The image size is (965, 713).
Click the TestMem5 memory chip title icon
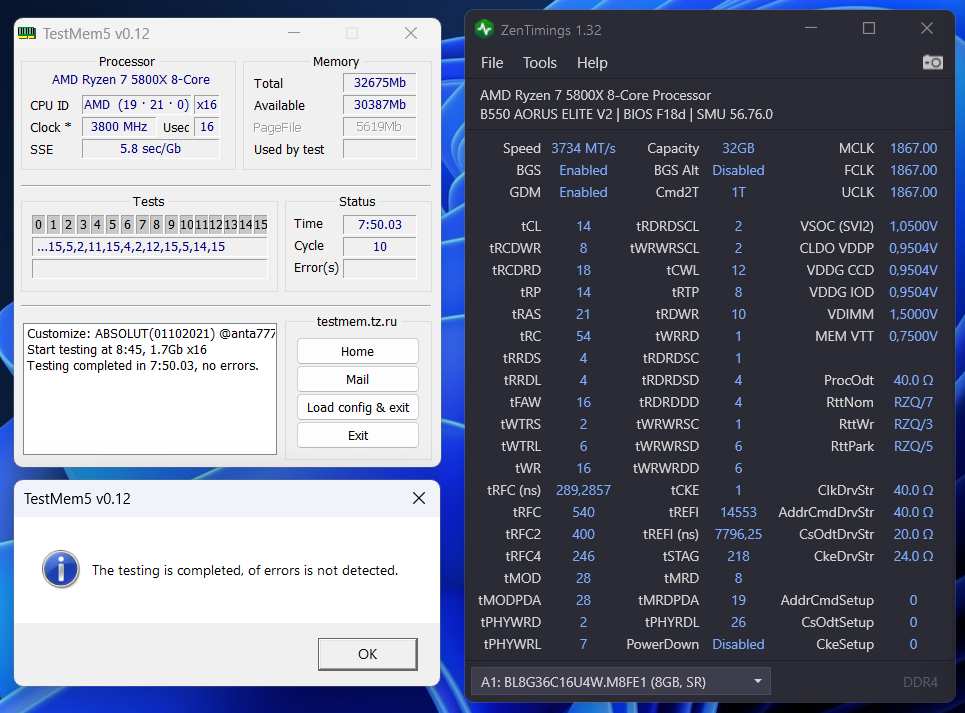coord(27,33)
